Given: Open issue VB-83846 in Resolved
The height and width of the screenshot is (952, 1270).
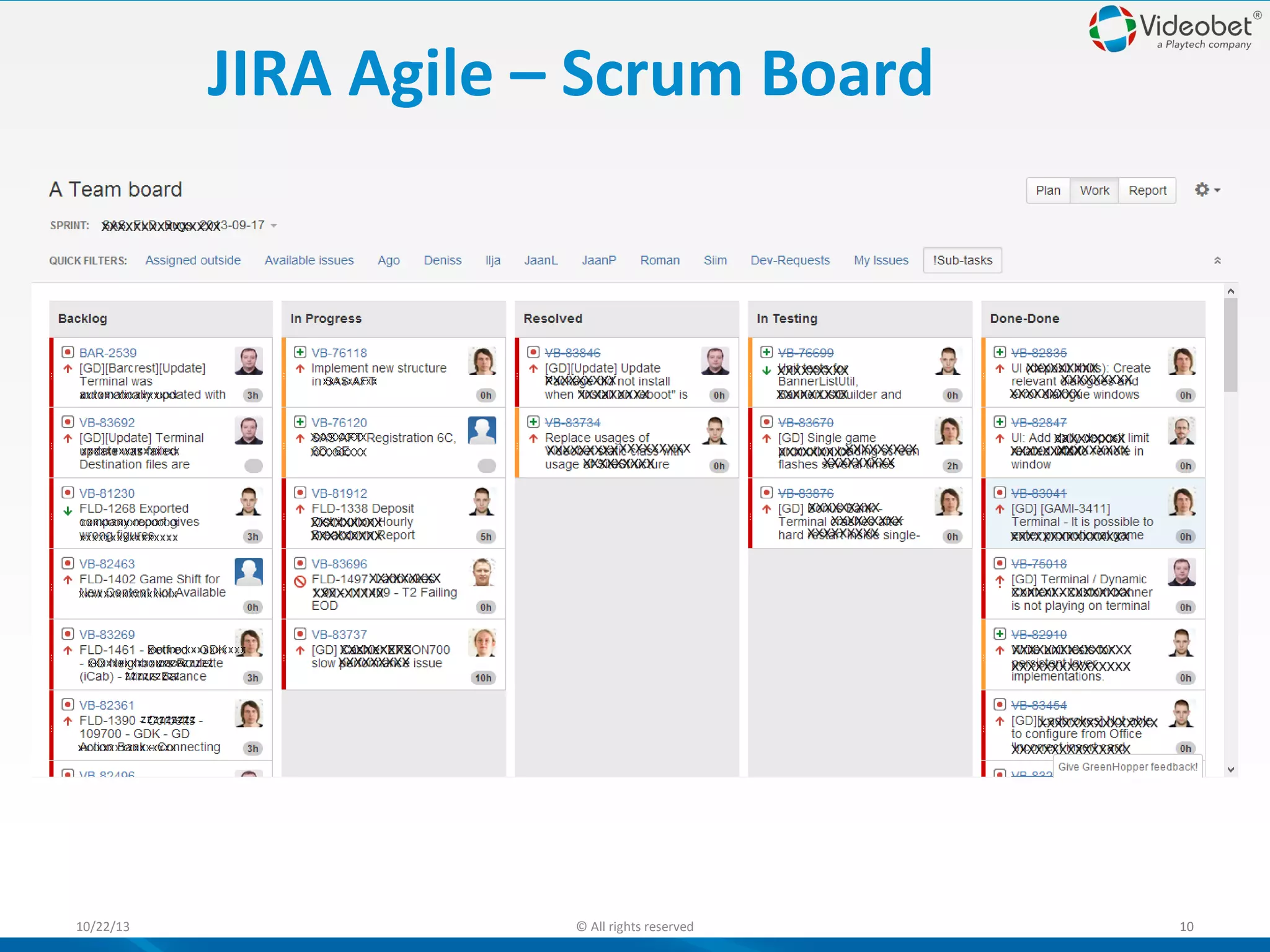Looking at the screenshot, I should [572, 353].
